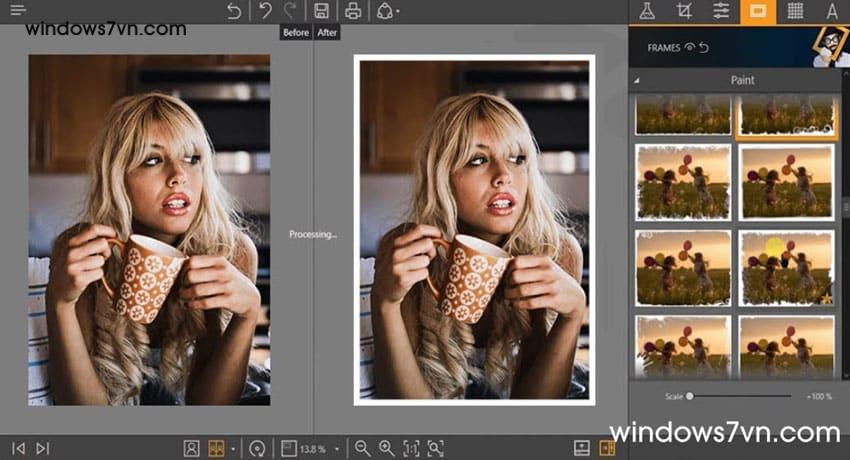
Task: Click the frames panel vertical scrollbar
Action: 845,206
